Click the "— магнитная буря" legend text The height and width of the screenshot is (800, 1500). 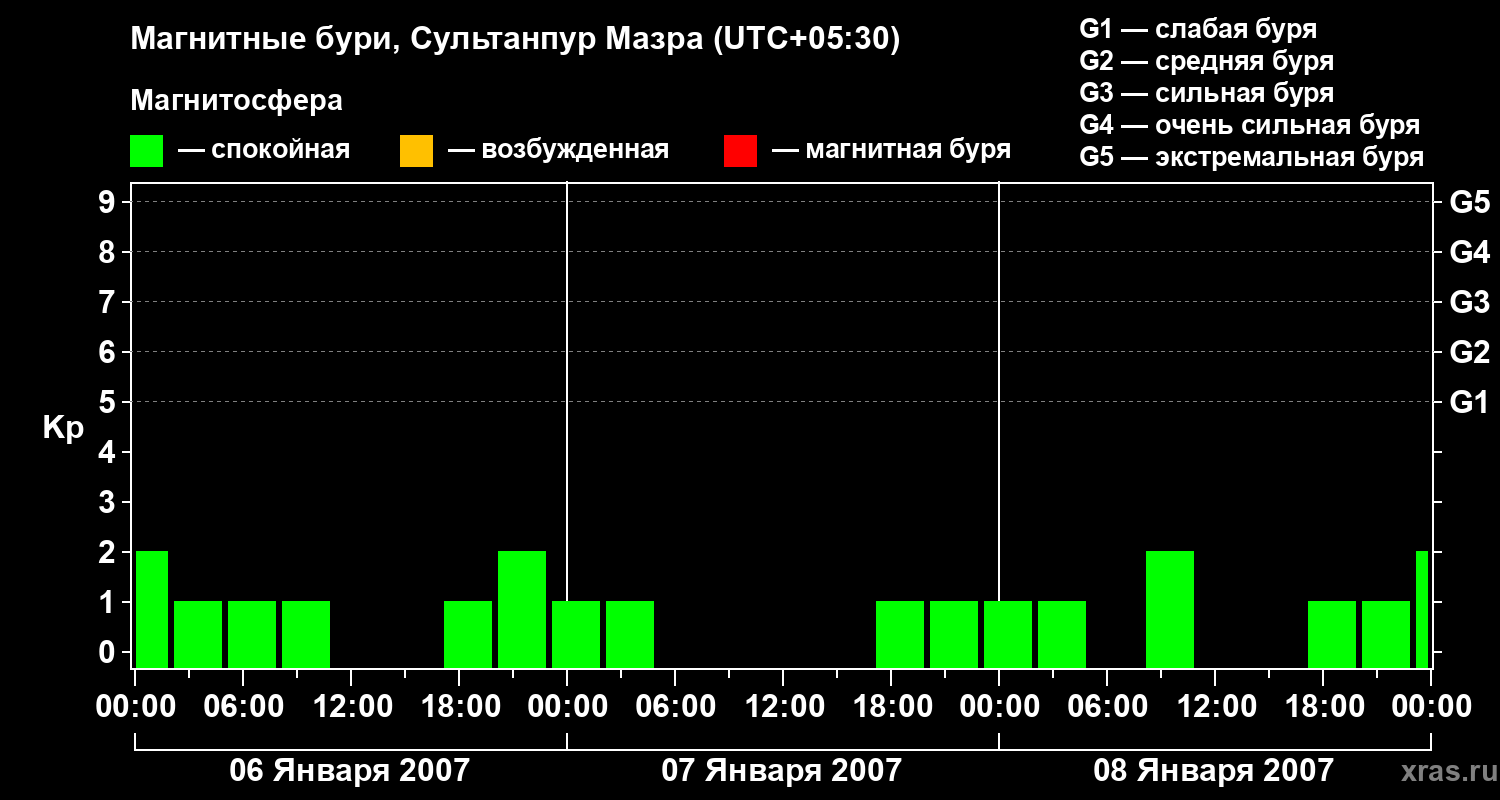(x=892, y=151)
